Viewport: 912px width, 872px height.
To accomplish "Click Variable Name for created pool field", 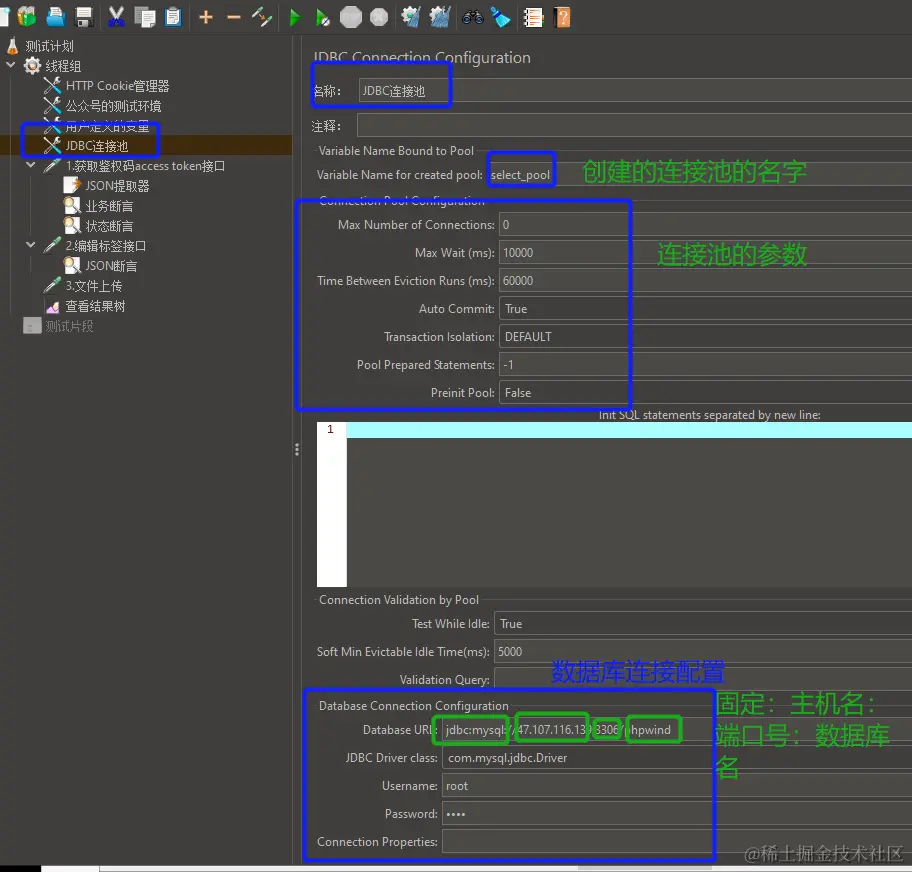I will pos(700,175).
